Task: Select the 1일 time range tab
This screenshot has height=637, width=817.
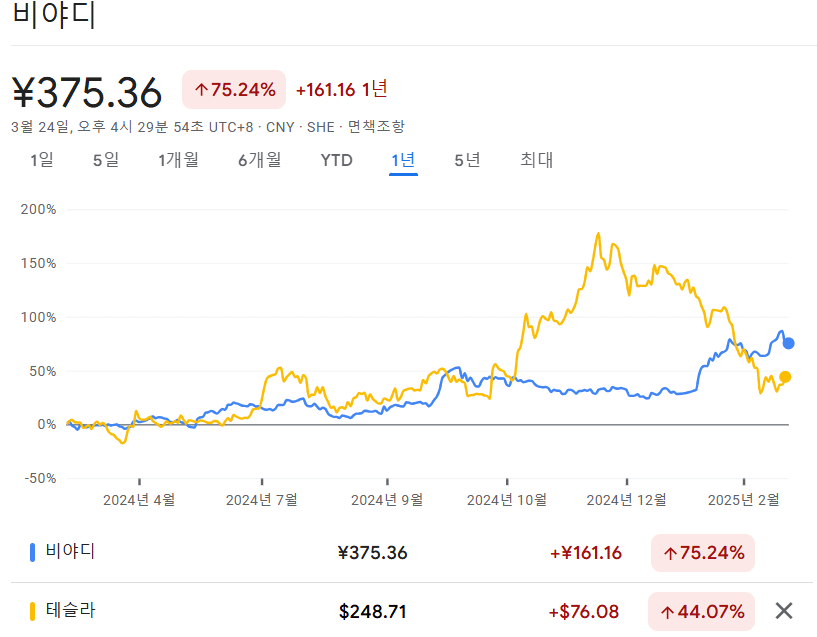Action: (42, 160)
